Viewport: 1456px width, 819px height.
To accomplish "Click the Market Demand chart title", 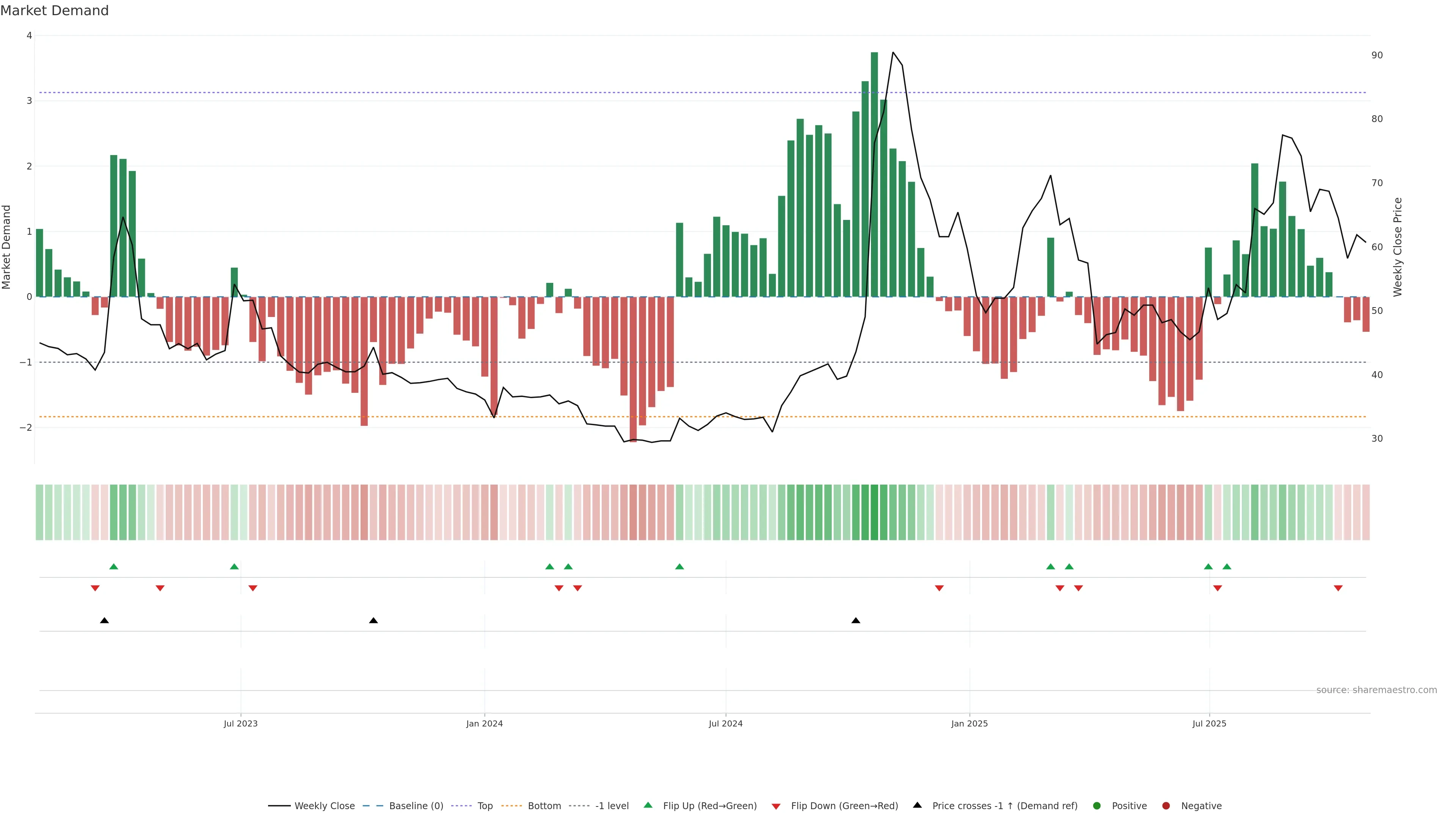I will 54,11.
